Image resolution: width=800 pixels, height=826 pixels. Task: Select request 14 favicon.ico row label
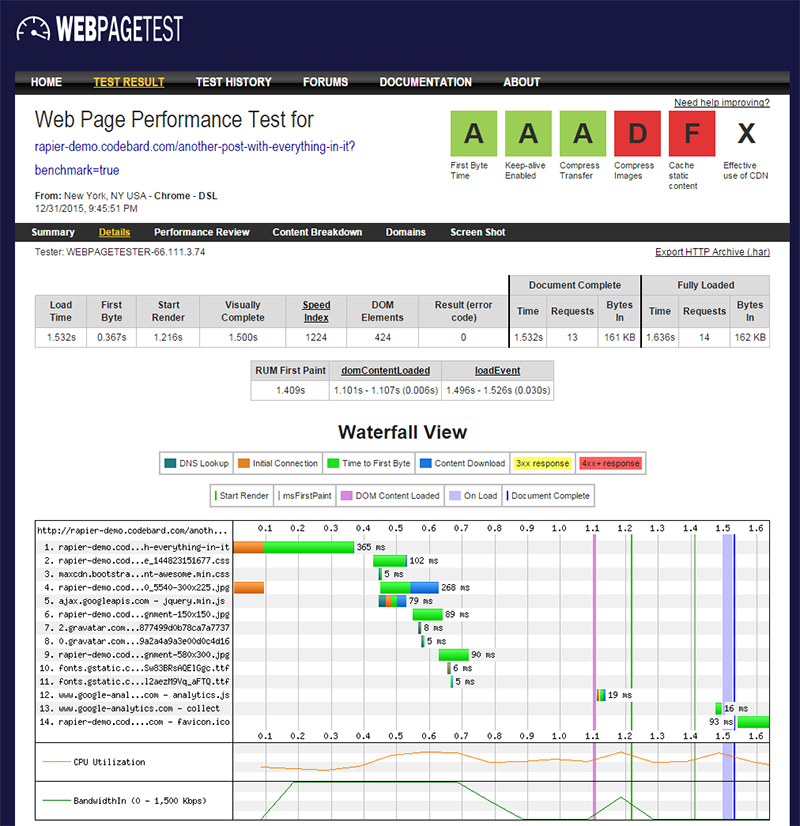pos(135,722)
